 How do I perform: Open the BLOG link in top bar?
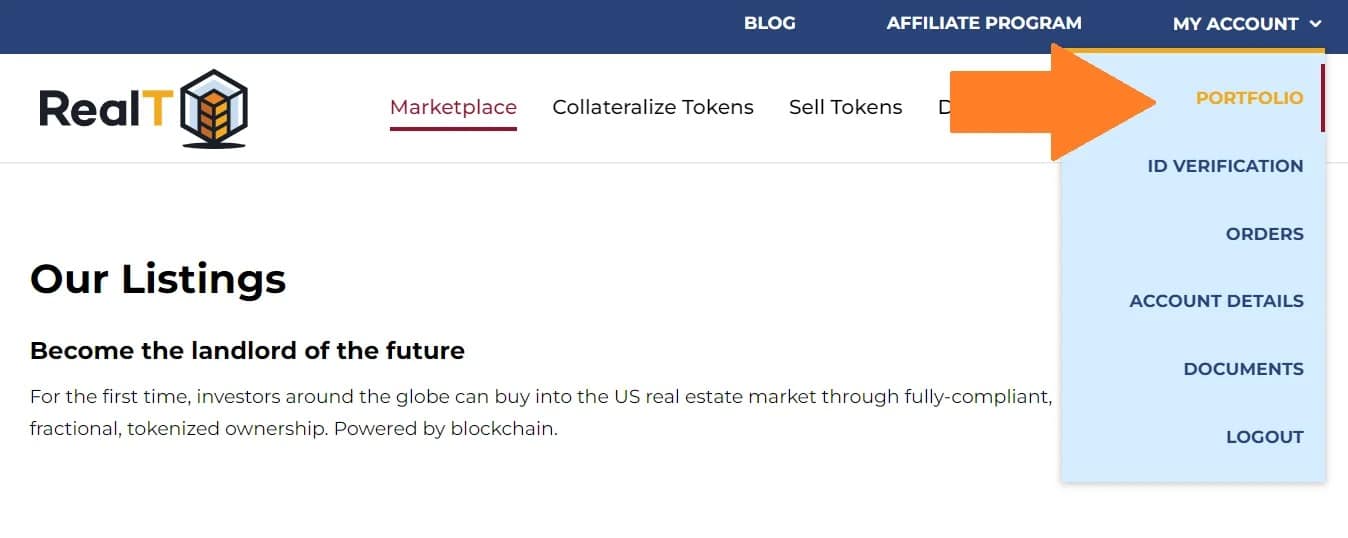(770, 23)
